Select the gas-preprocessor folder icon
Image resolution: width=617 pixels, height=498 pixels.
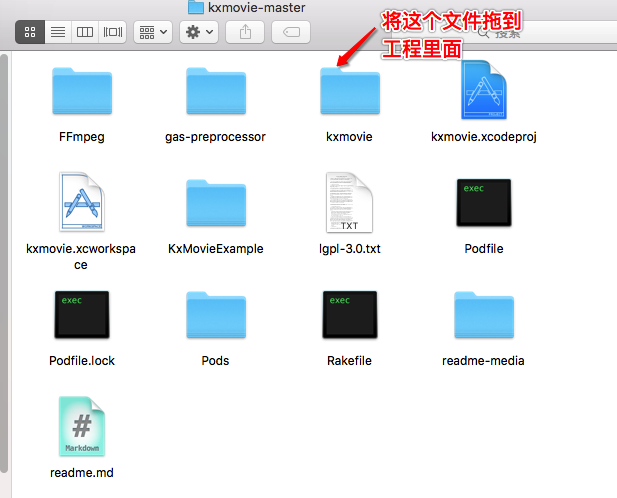click(216, 91)
